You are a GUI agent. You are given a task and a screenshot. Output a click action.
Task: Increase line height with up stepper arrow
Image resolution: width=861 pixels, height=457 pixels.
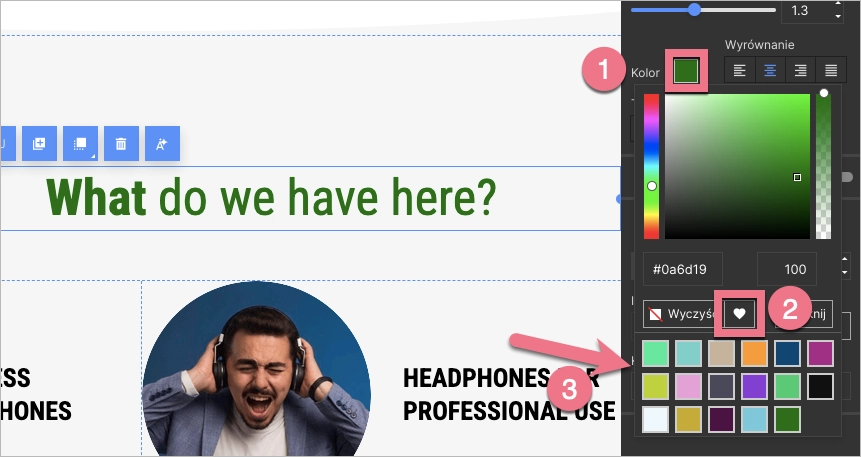click(x=838, y=5)
